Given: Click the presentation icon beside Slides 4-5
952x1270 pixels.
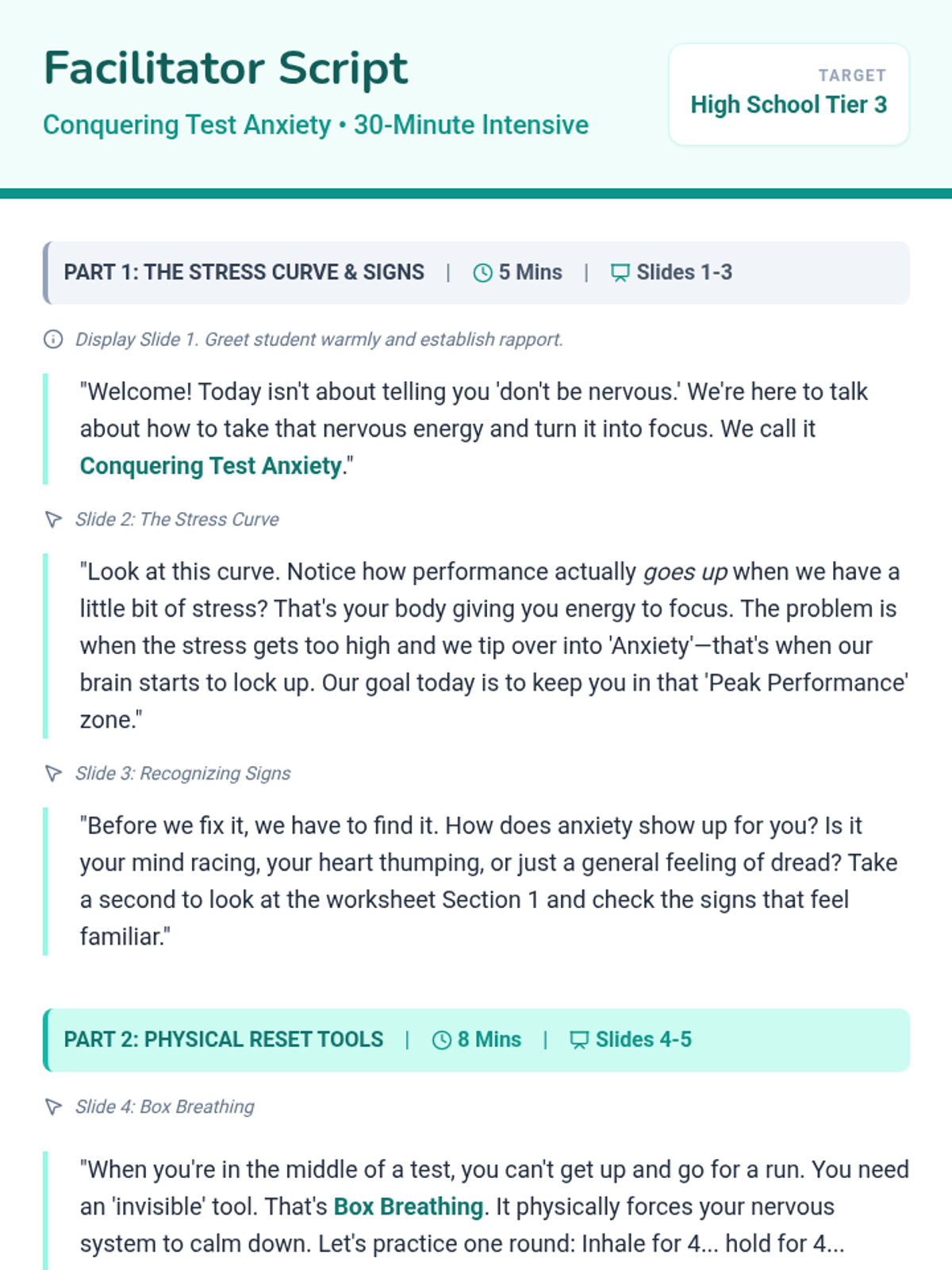Looking at the screenshot, I should click(579, 1040).
